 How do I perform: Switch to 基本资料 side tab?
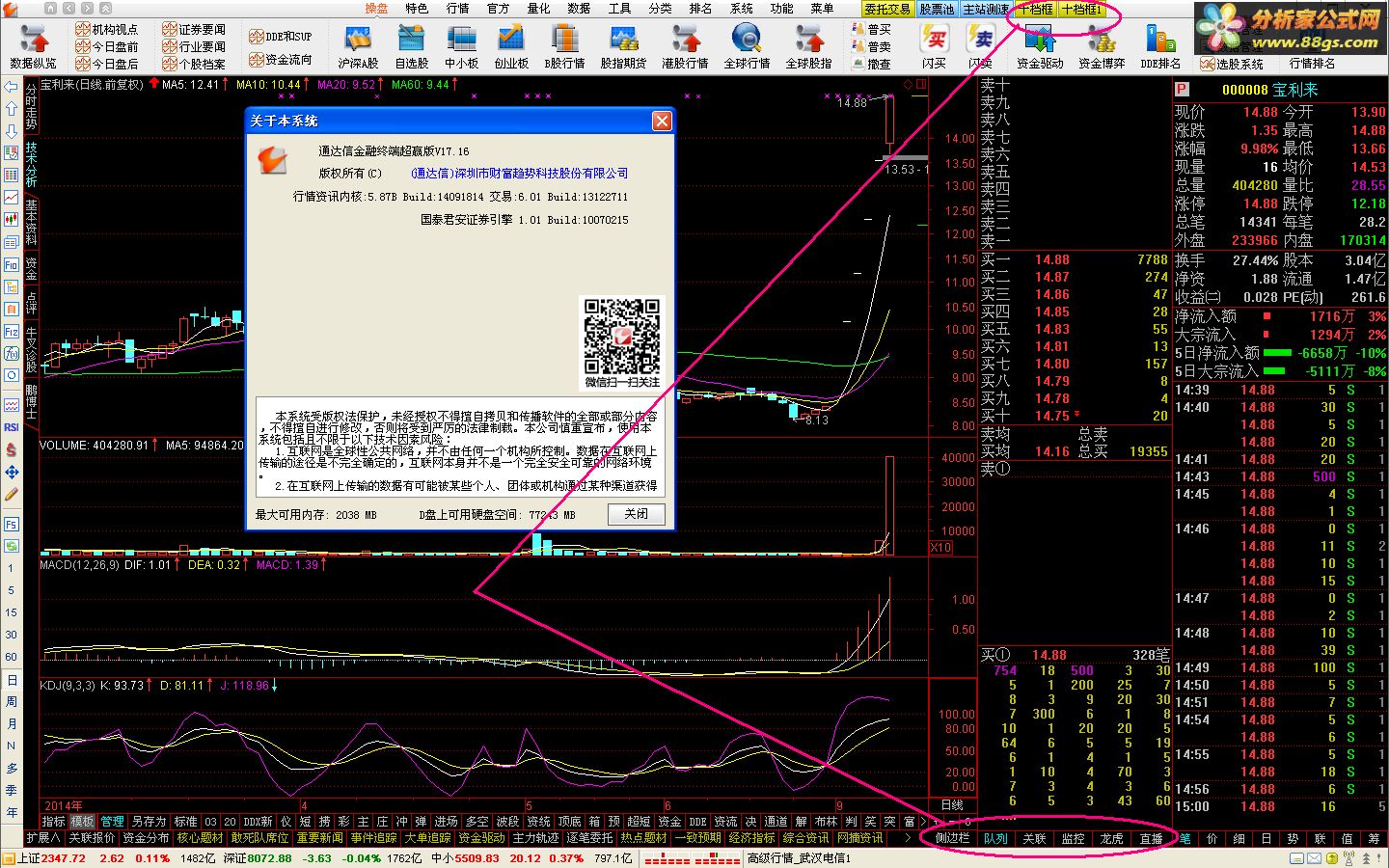point(31,223)
